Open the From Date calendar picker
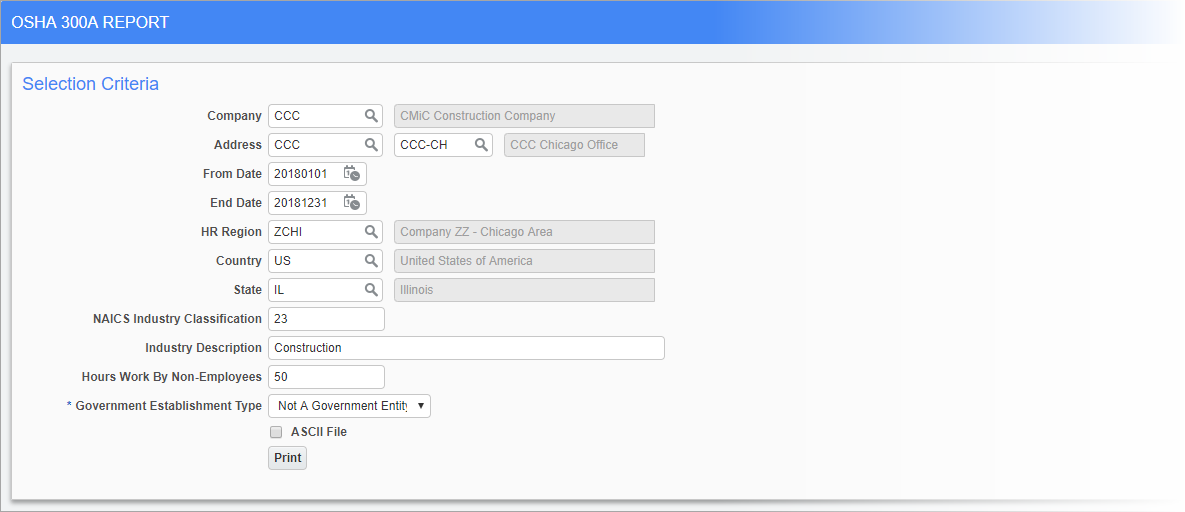 pyautogui.click(x=351, y=174)
